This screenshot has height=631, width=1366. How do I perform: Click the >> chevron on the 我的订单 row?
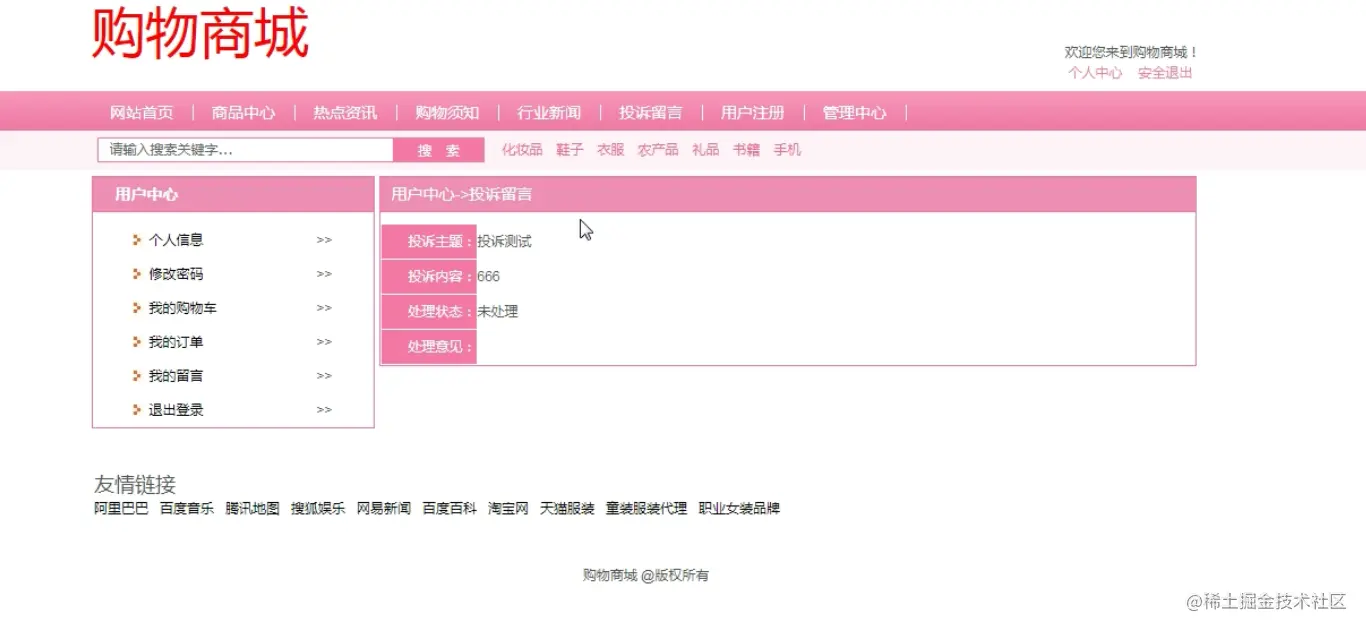[324, 342]
